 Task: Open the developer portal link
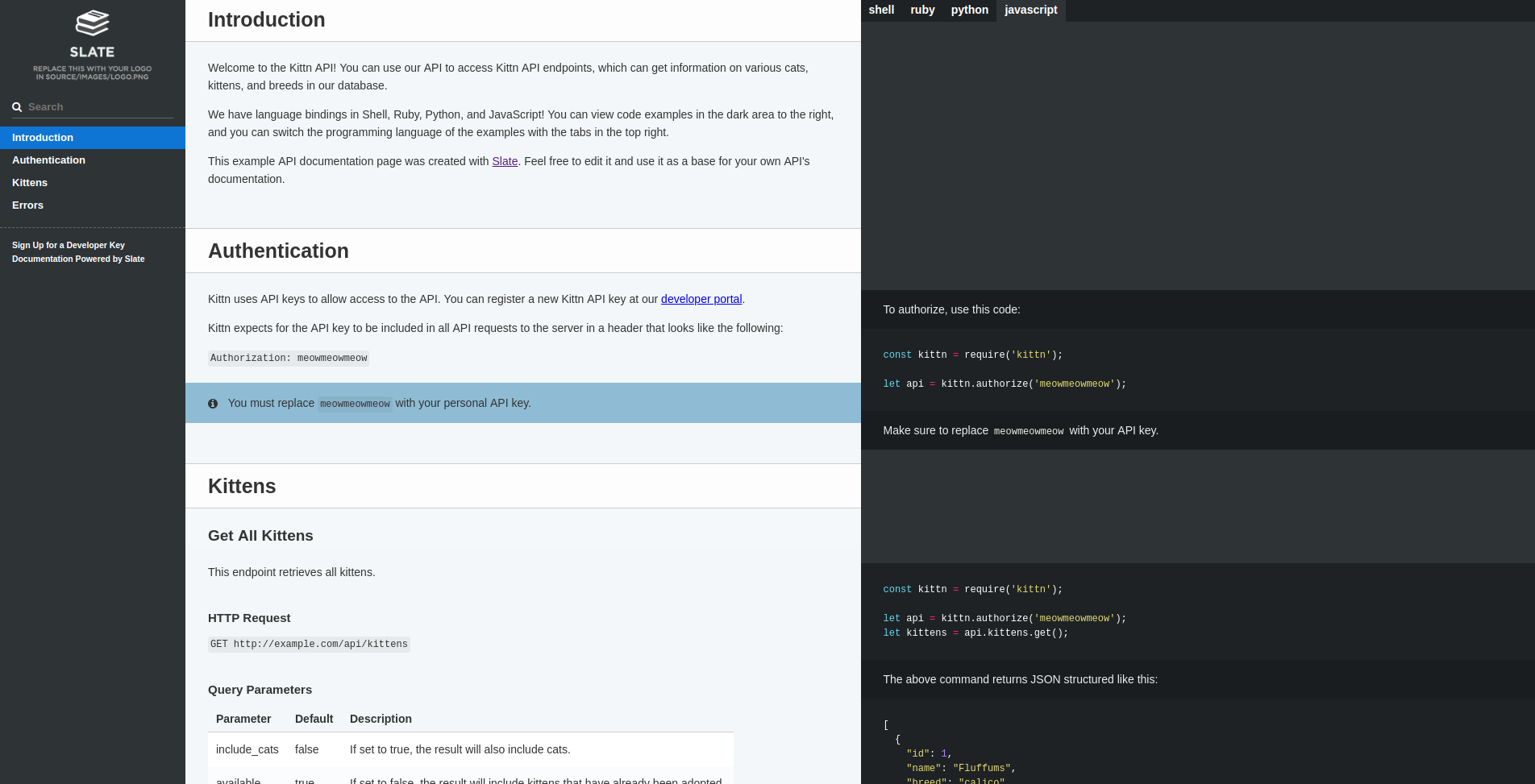[701, 299]
